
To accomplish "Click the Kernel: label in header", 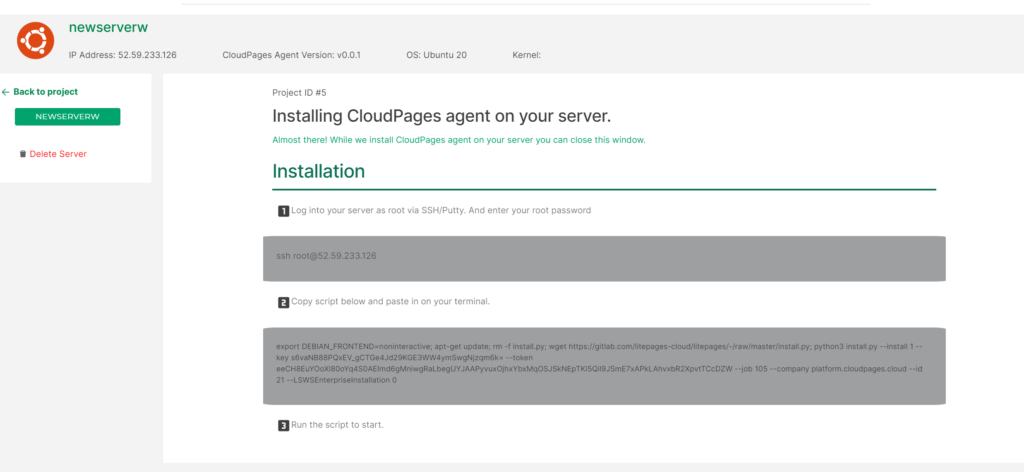I will pos(526,55).
